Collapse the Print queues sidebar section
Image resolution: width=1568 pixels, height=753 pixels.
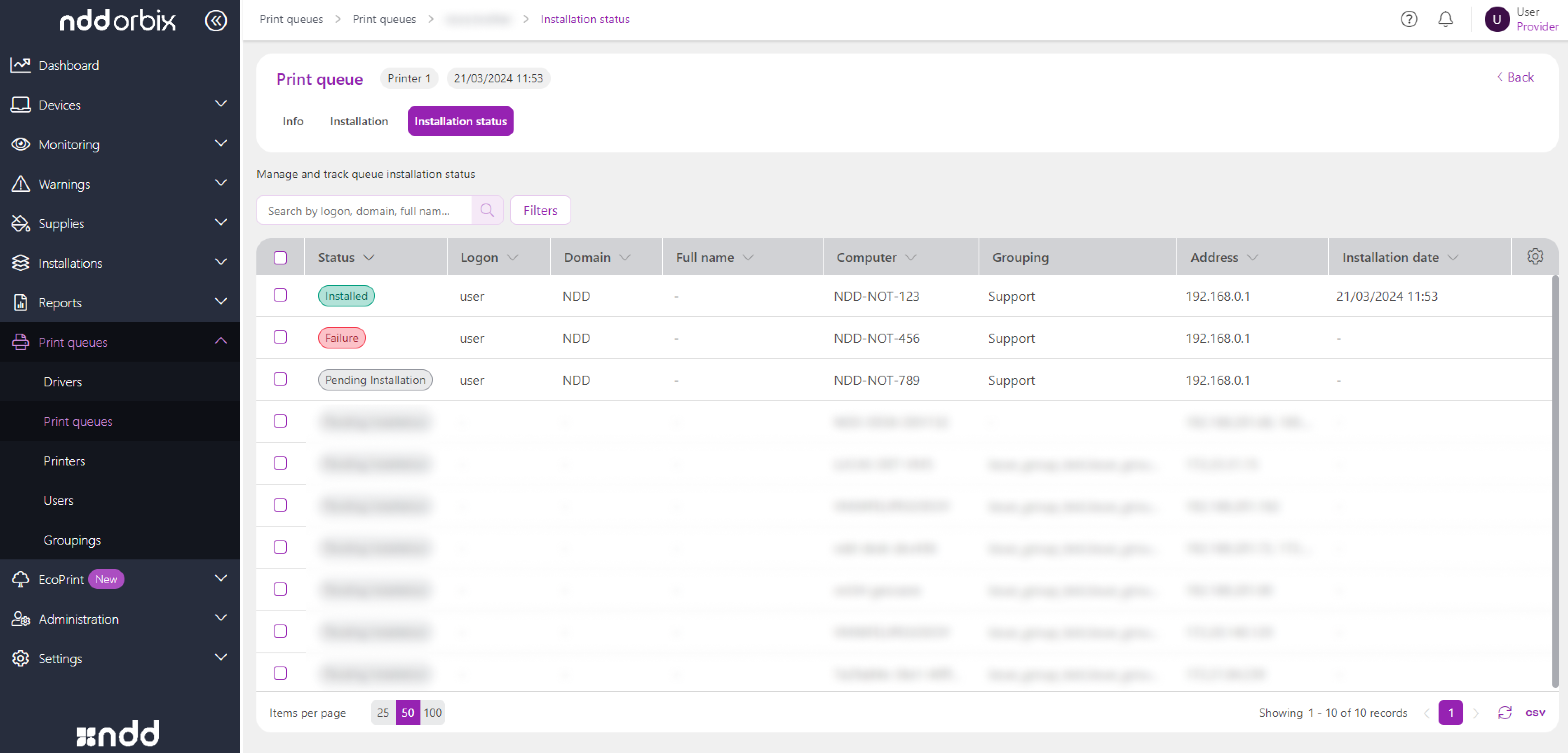pos(221,342)
